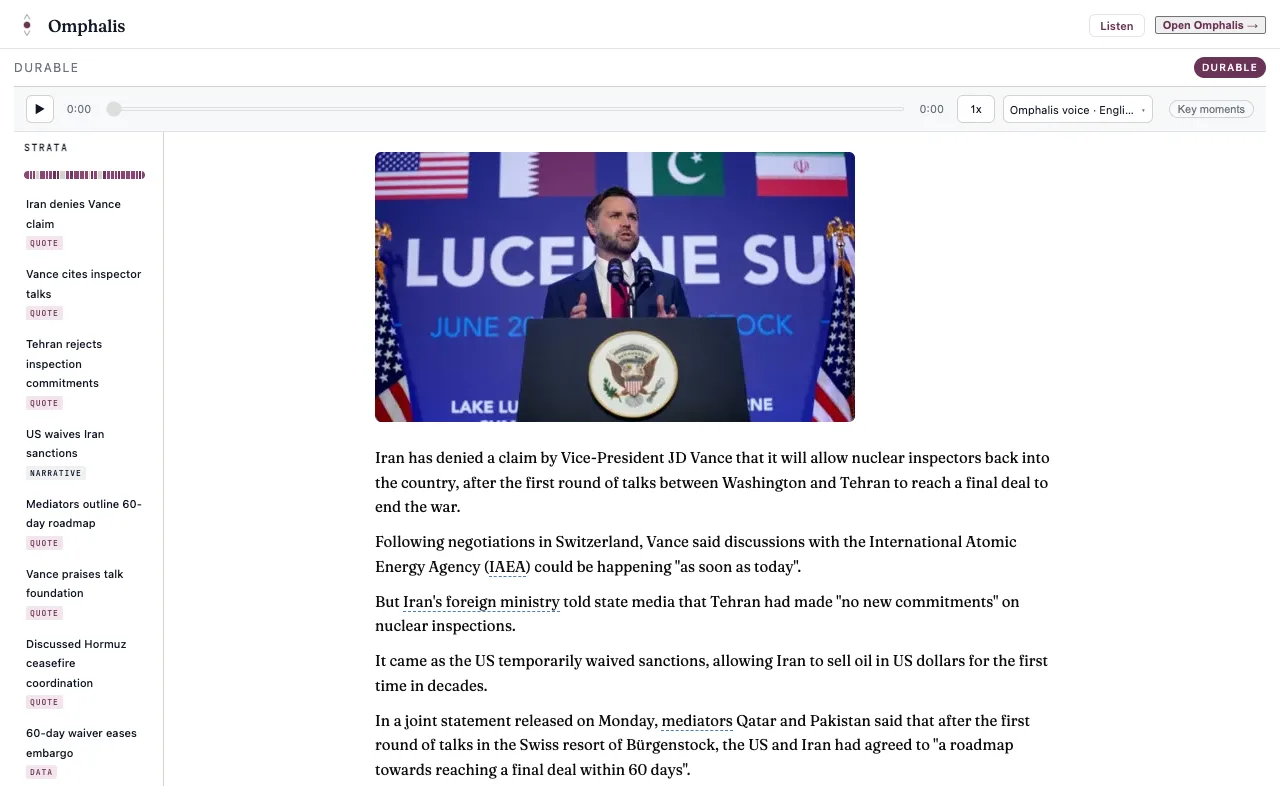Click the Omphalis logo icon

point(27,26)
